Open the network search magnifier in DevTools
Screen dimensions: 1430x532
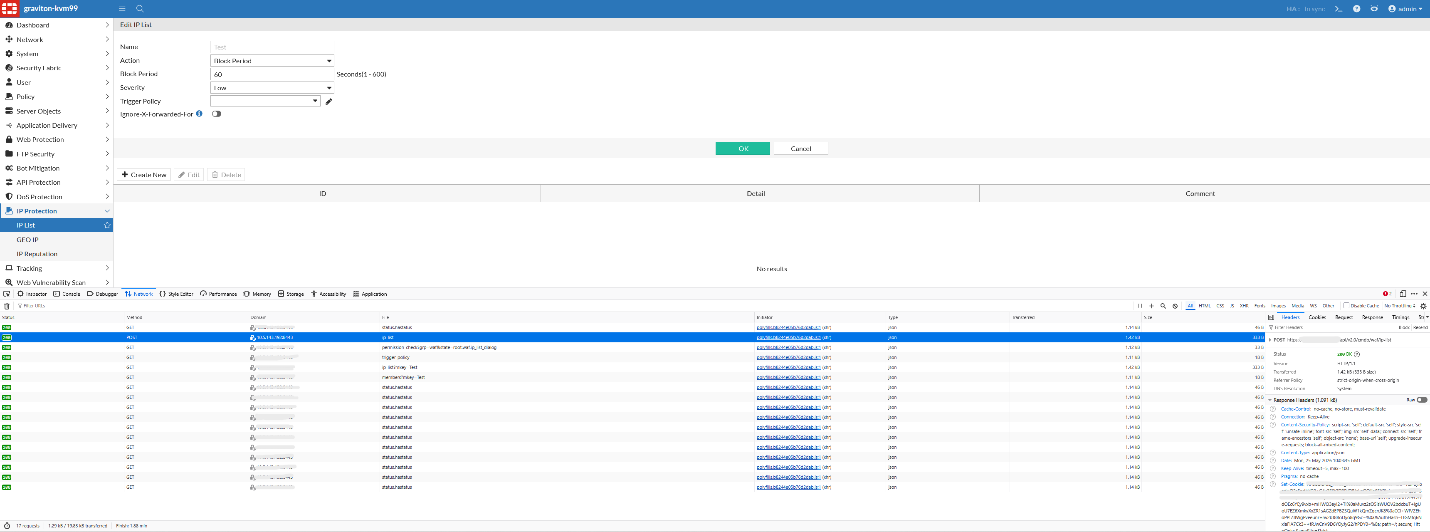[1163, 305]
